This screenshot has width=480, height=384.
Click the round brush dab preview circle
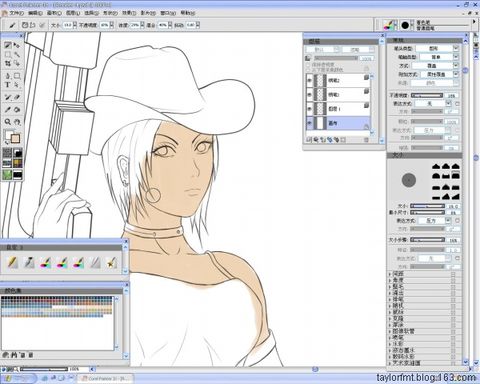[409, 180]
